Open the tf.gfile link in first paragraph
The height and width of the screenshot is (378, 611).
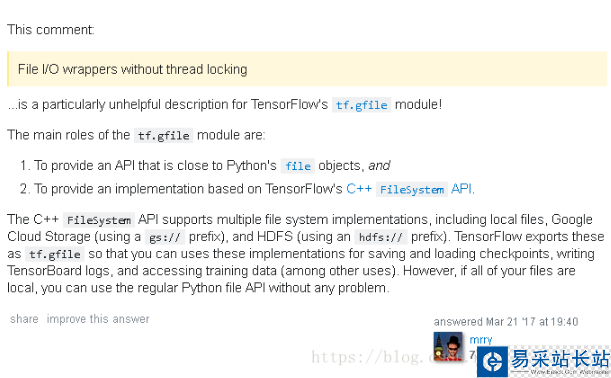point(361,105)
